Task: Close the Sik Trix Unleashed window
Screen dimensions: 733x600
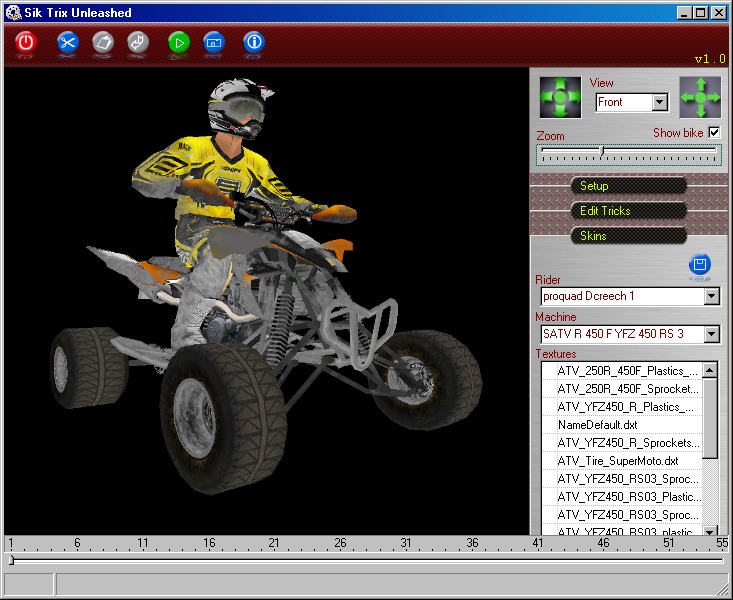Action: tap(719, 13)
